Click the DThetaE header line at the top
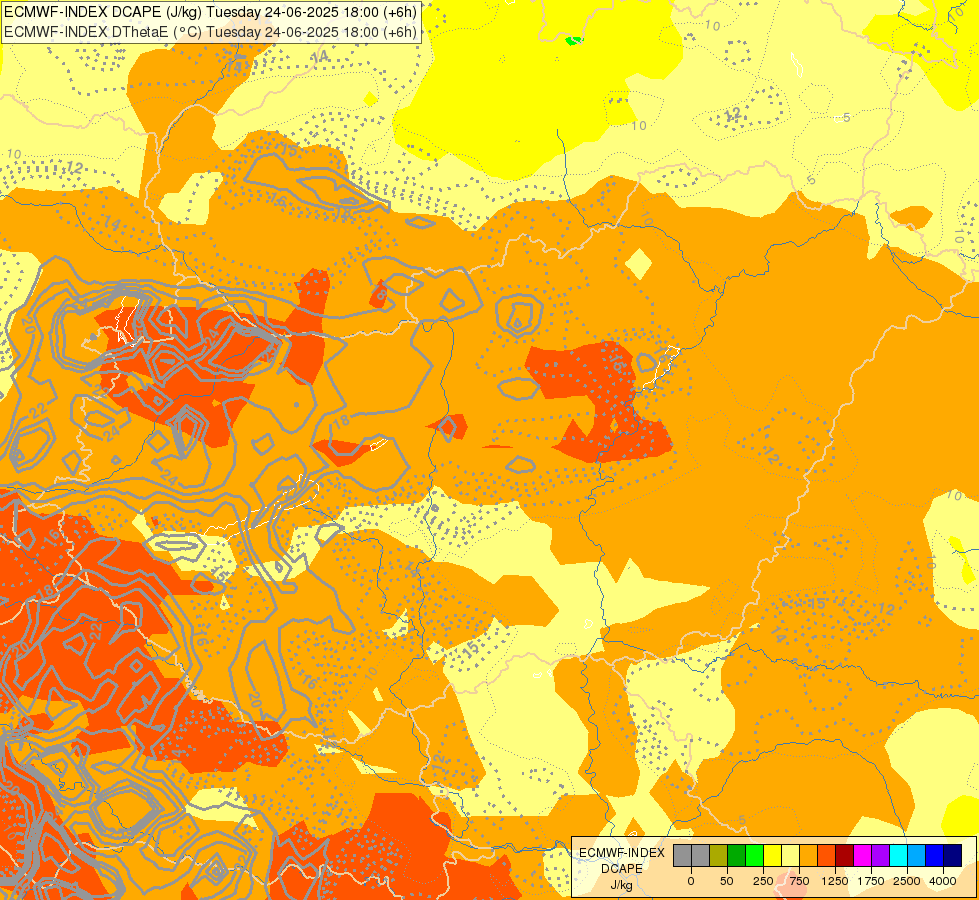The height and width of the screenshot is (900, 979). click(x=210, y=31)
